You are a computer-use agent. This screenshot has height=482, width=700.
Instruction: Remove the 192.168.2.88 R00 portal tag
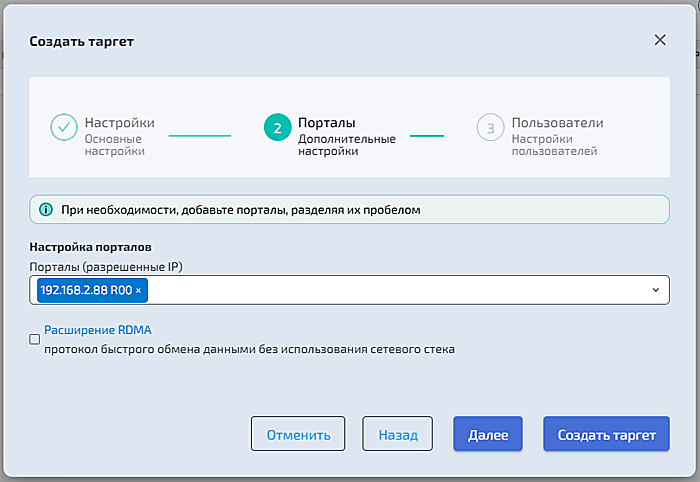point(138,291)
